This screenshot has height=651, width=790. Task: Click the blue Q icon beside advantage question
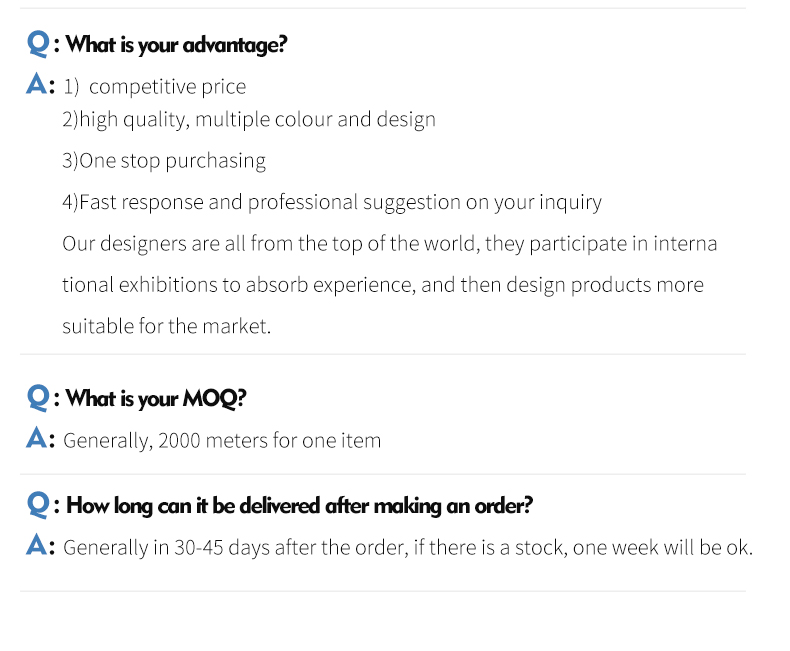[x=38, y=44]
